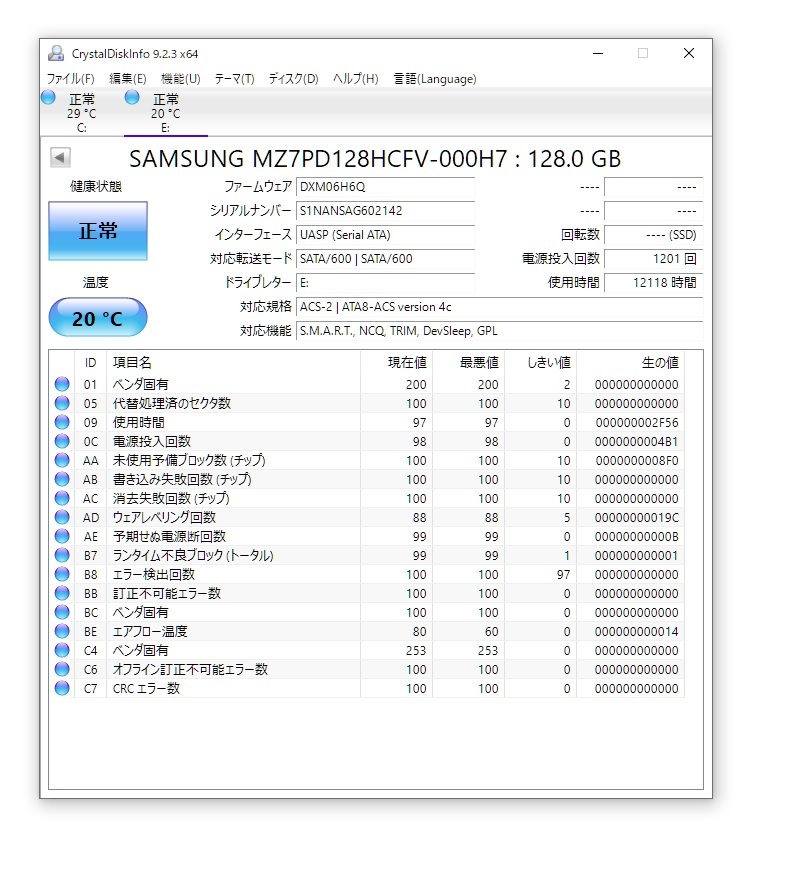Click the blue status dot for ID AB
Screen dimensions: 792x884
pyautogui.click(x=62, y=479)
